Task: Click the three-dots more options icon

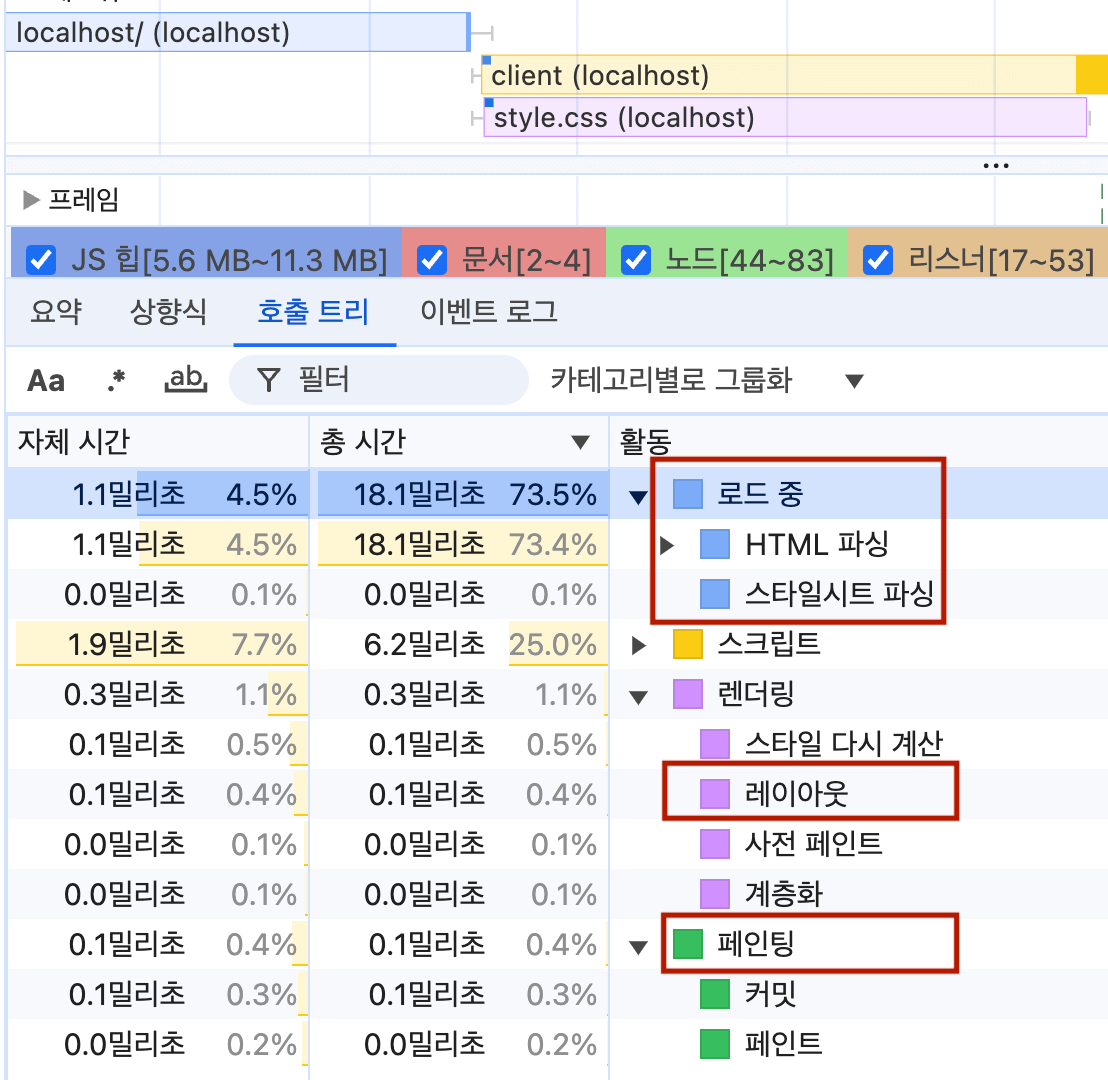Action: 995,166
